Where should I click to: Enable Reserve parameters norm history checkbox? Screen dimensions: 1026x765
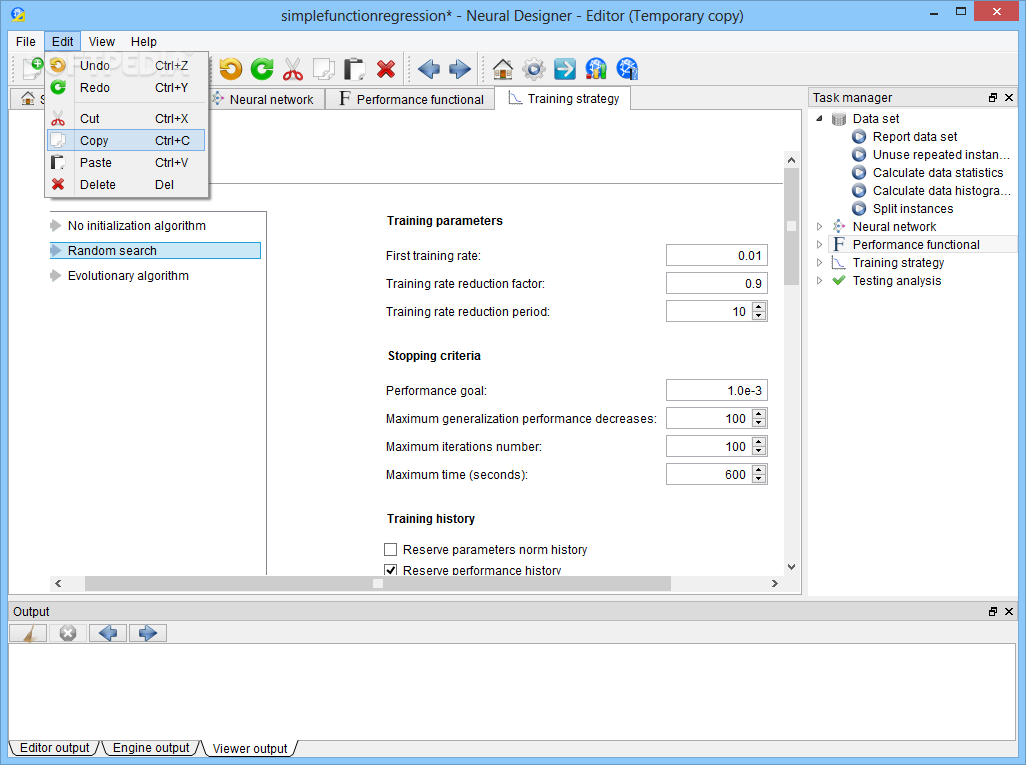[x=391, y=550]
